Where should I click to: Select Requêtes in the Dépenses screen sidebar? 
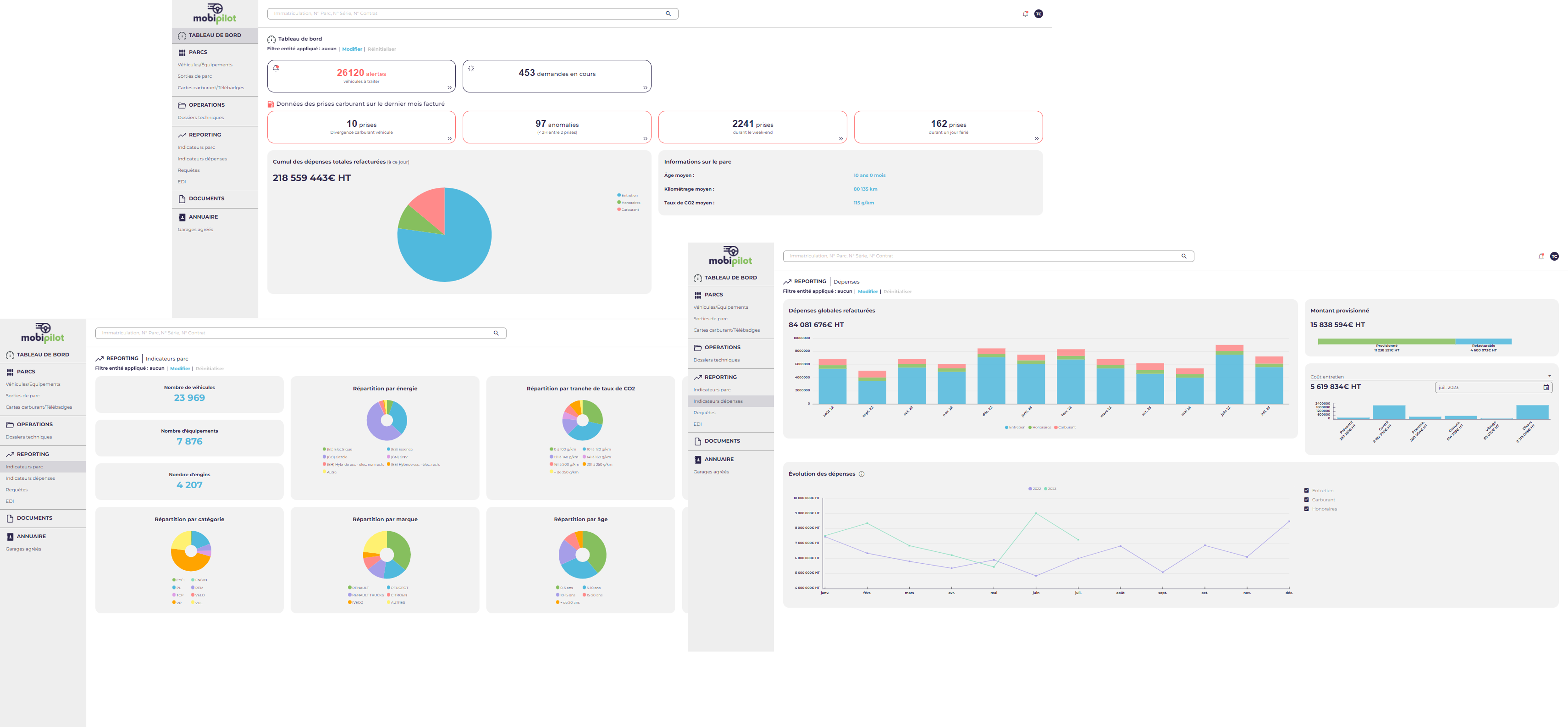(x=704, y=413)
